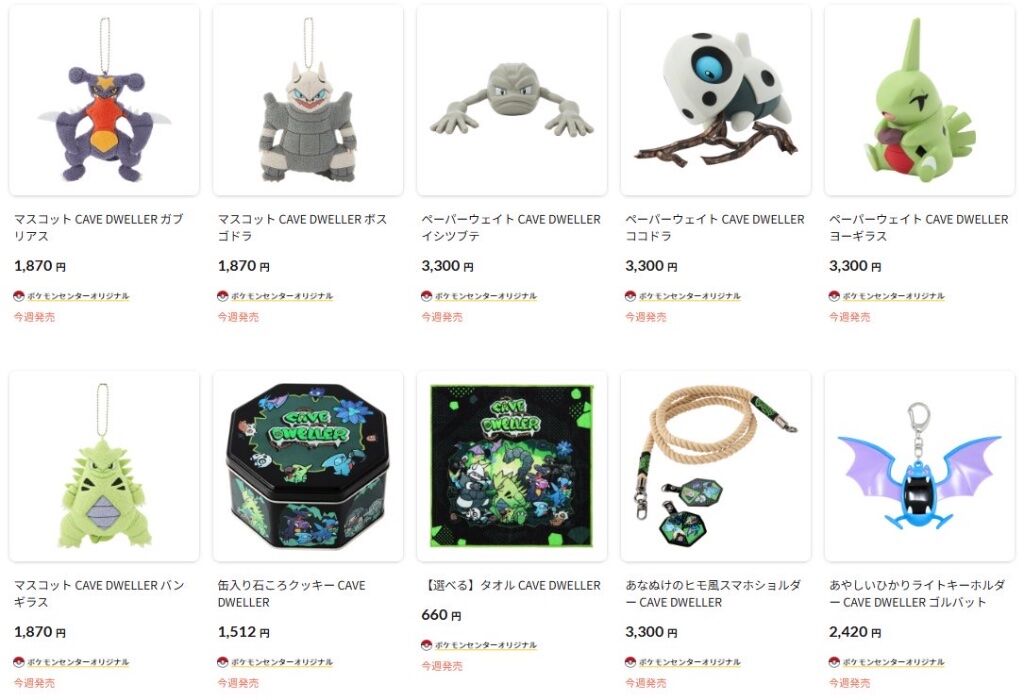
Task: Open ペーパーウェイト CAVE DWELLER イシツブテ title link
Action: click(511, 227)
